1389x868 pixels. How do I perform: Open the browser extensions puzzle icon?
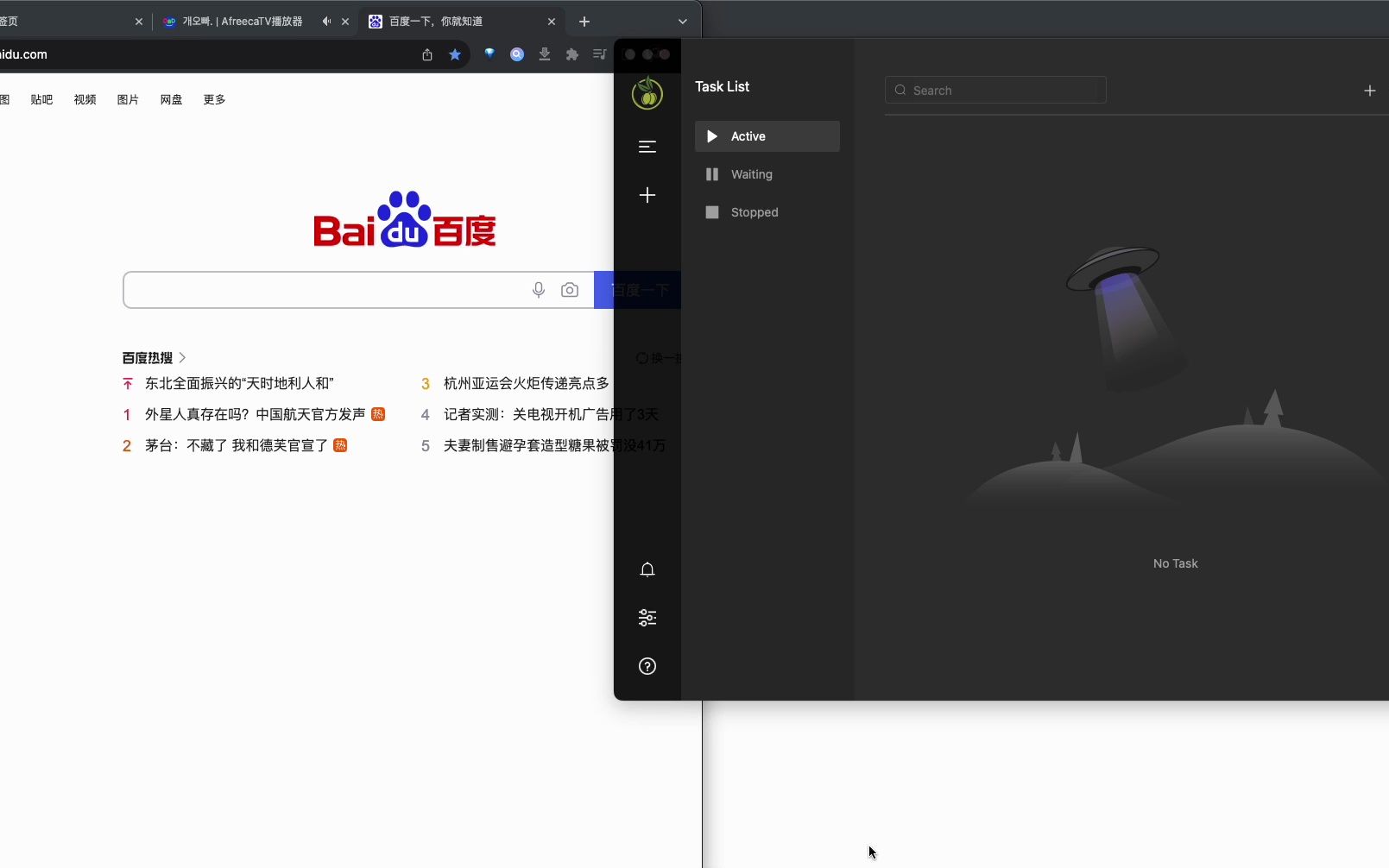(x=572, y=54)
